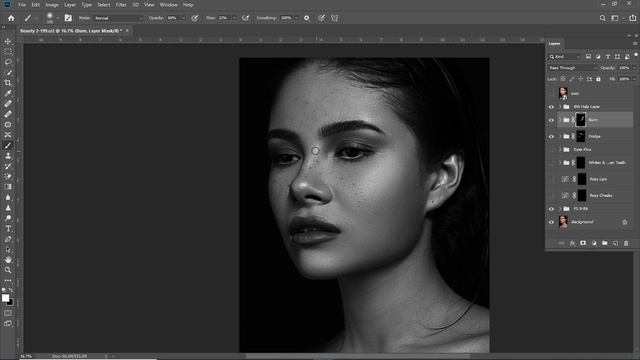Screen dimensions: 640x360
Task: Select the Crop tool
Action: [8, 83]
